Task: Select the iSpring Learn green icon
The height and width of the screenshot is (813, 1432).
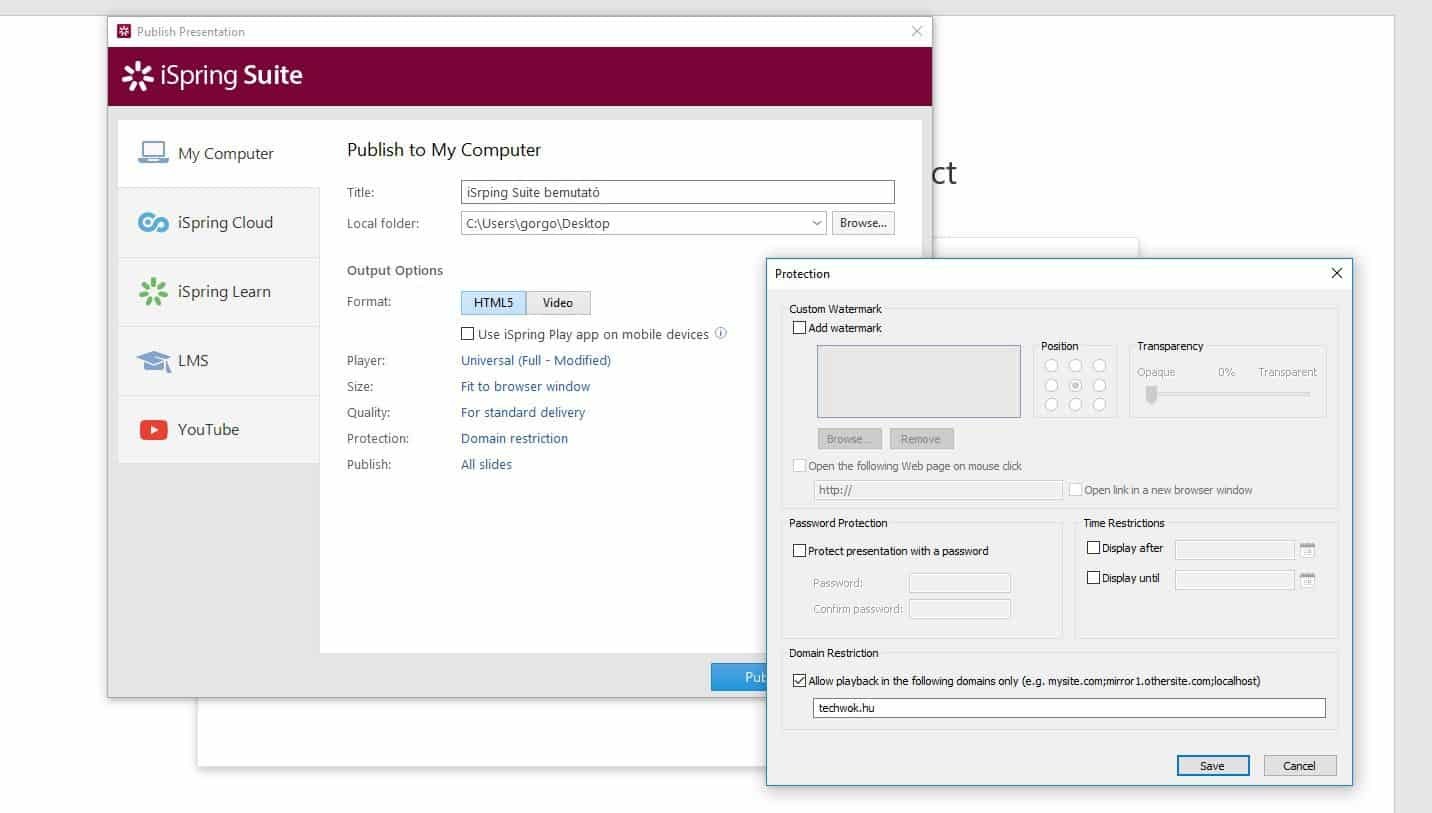Action: (x=153, y=291)
